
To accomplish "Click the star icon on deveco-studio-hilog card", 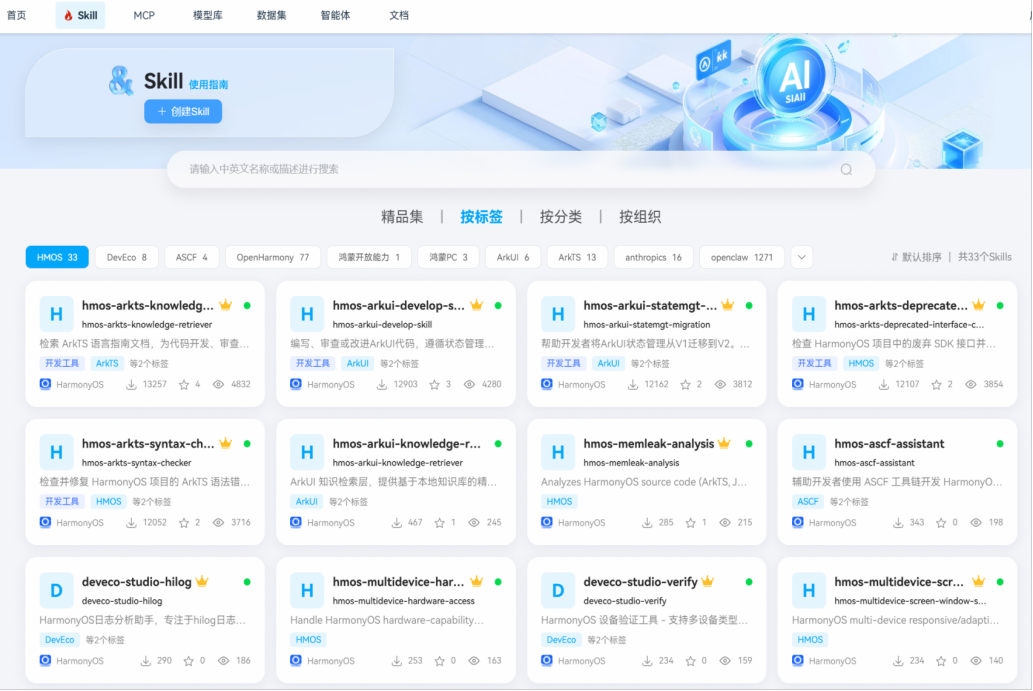I will tap(188, 661).
